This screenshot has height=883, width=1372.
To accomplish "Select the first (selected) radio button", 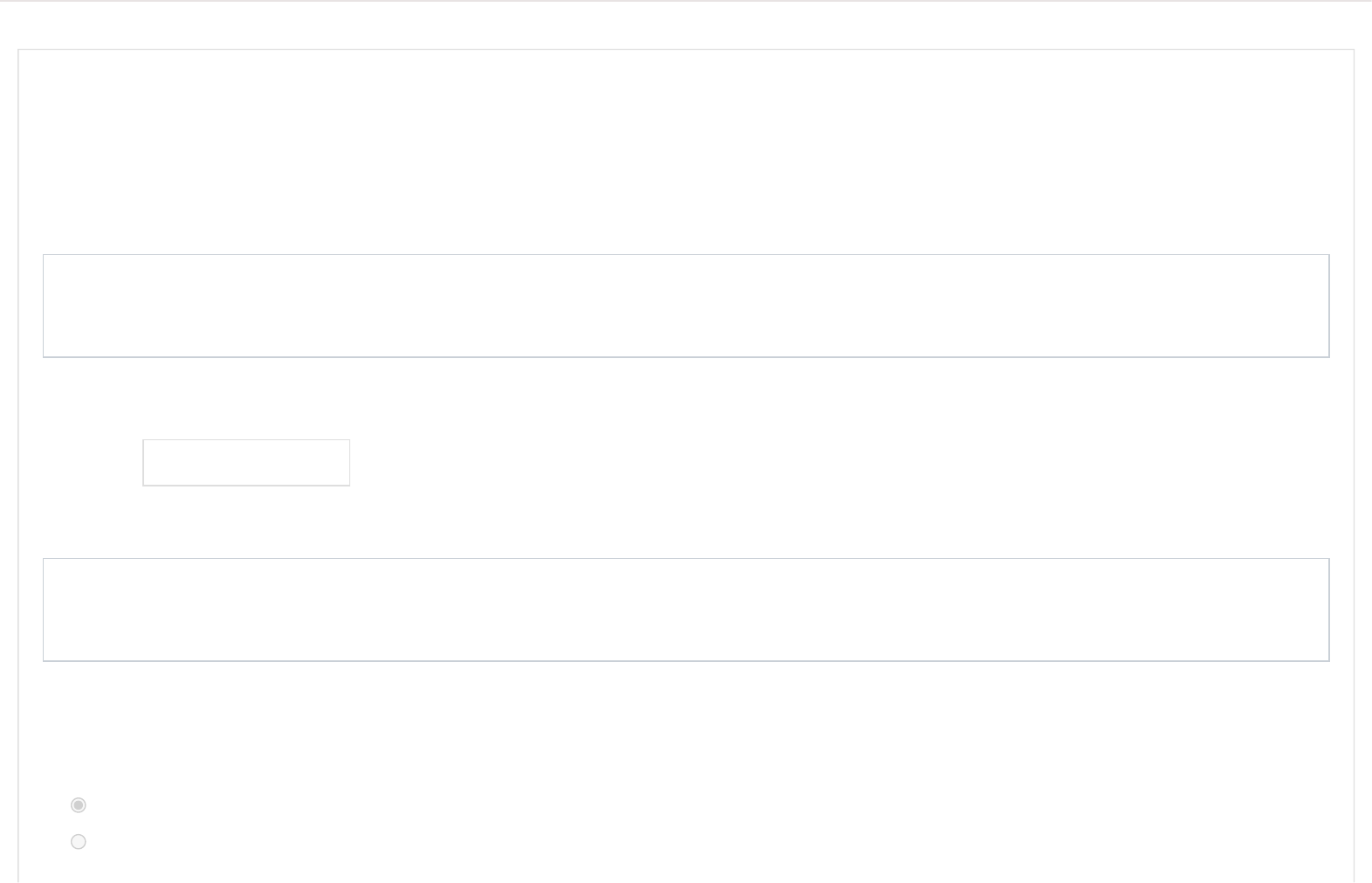I will 79,805.
